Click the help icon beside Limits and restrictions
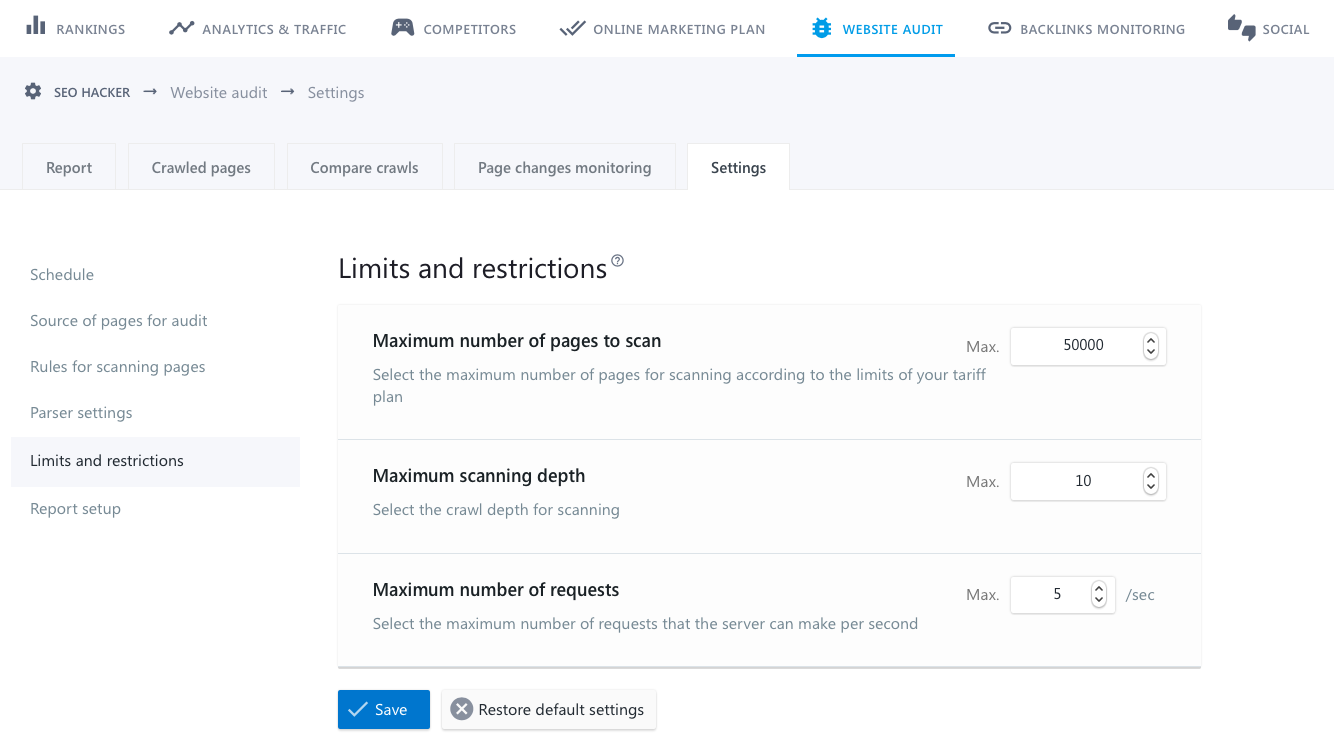Image resolution: width=1334 pixels, height=747 pixels. [x=617, y=262]
